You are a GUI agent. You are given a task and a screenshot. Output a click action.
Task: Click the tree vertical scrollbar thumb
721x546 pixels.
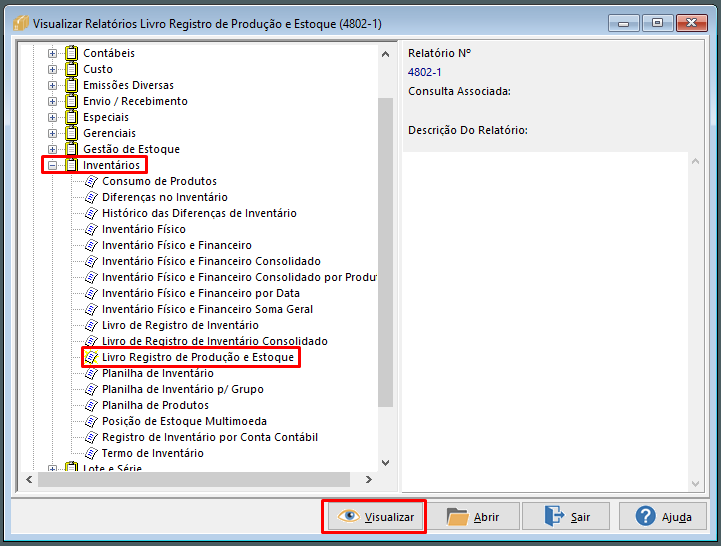tap(385, 252)
